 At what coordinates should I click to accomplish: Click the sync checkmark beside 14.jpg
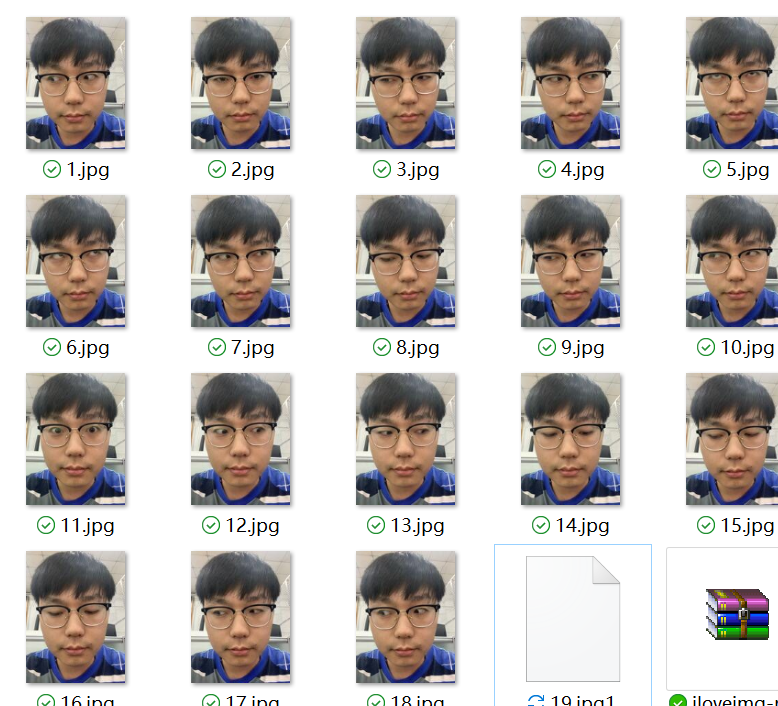point(541,525)
